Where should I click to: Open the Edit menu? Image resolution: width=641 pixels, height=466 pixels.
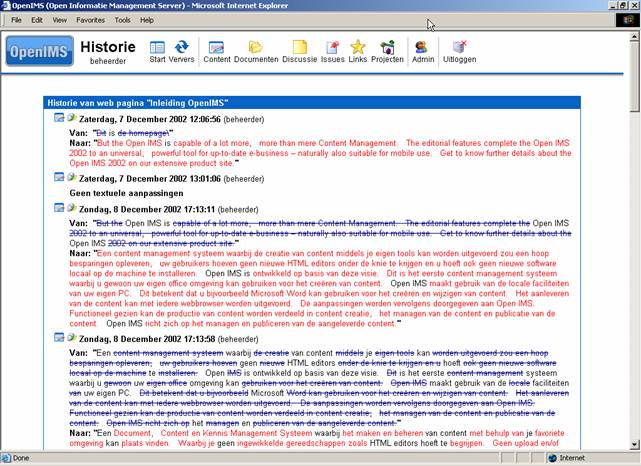coord(37,20)
